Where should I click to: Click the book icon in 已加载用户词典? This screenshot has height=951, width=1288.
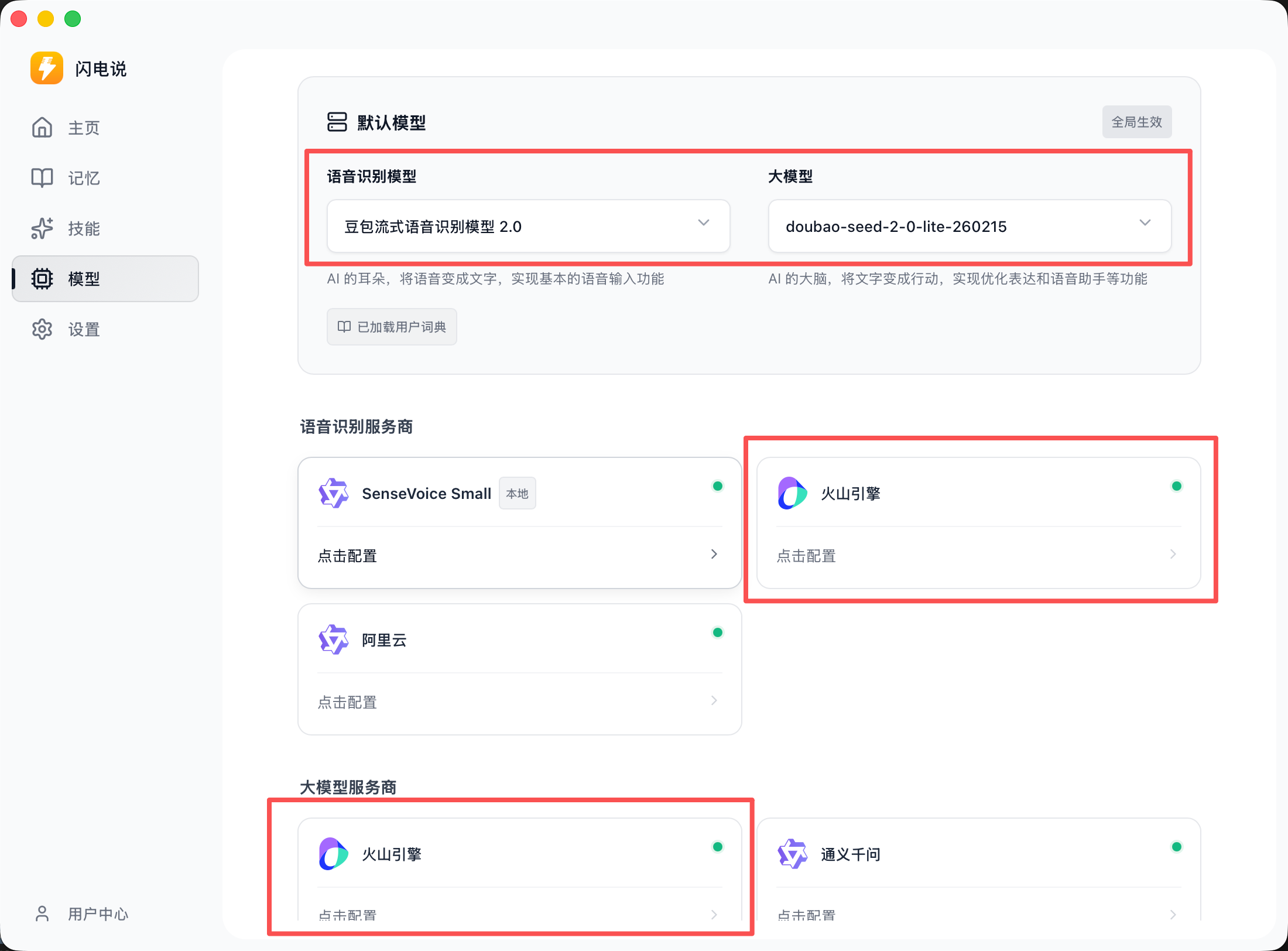click(344, 327)
